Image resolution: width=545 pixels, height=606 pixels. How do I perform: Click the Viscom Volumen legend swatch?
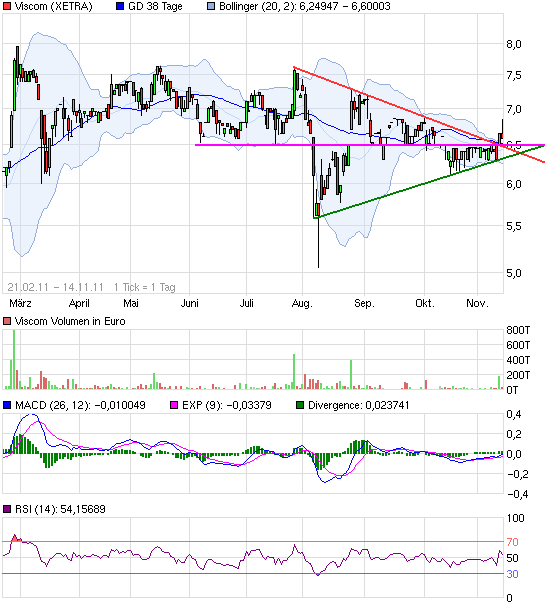(x=7, y=321)
